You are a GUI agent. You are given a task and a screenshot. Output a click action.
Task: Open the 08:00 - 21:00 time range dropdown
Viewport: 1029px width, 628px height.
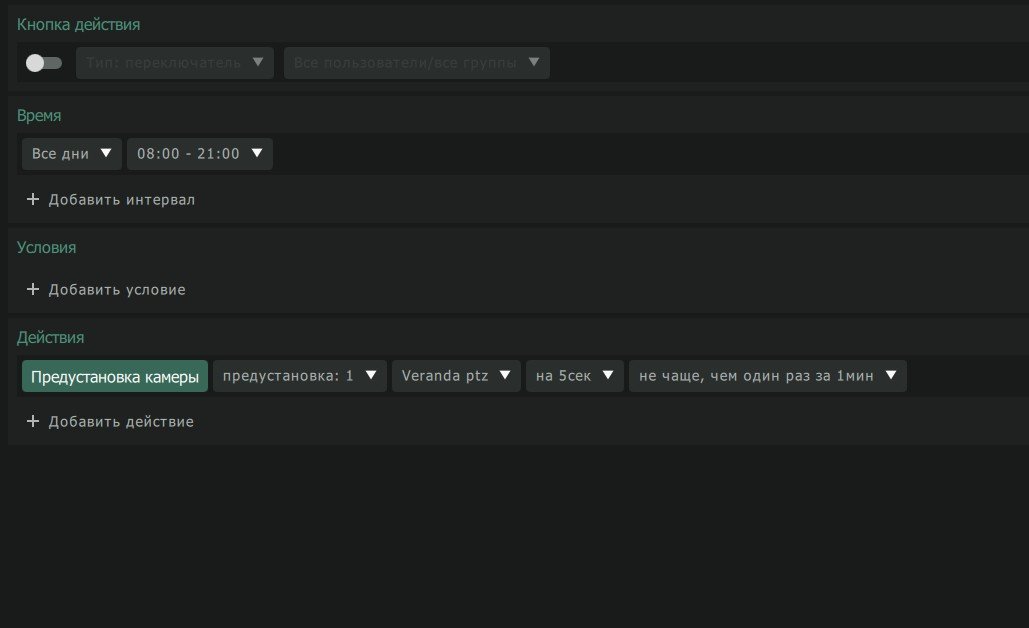tap(200, 154)
